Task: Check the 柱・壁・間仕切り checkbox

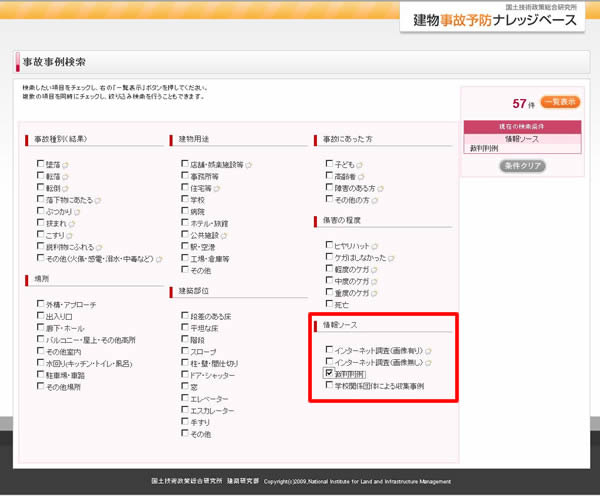Action: click(x=184, y=362)
